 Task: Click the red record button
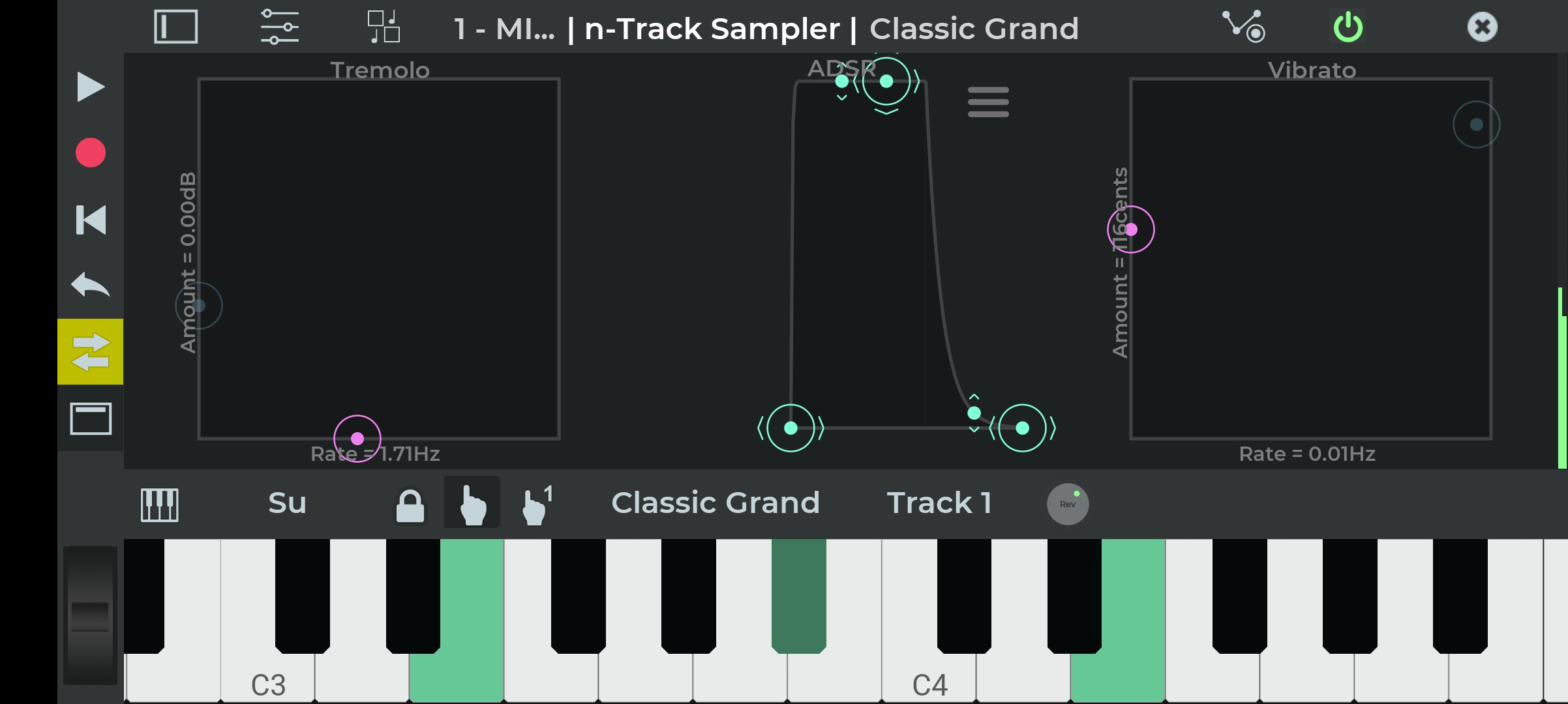[91, 153]
